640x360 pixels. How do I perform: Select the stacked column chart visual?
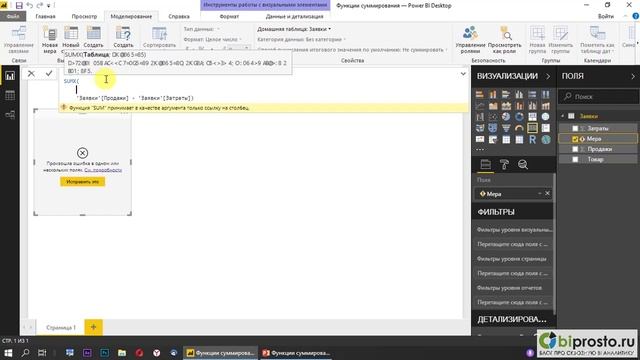493,95
